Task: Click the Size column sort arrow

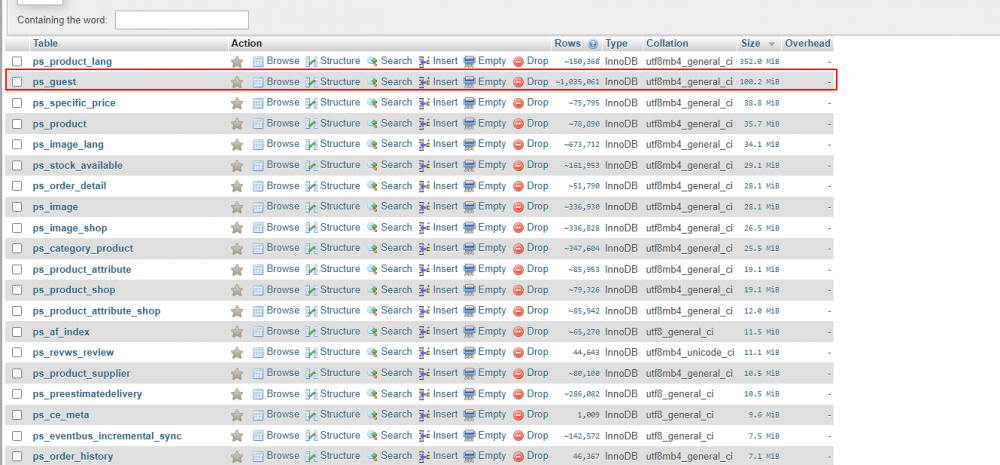Action: tap(772, 44)
